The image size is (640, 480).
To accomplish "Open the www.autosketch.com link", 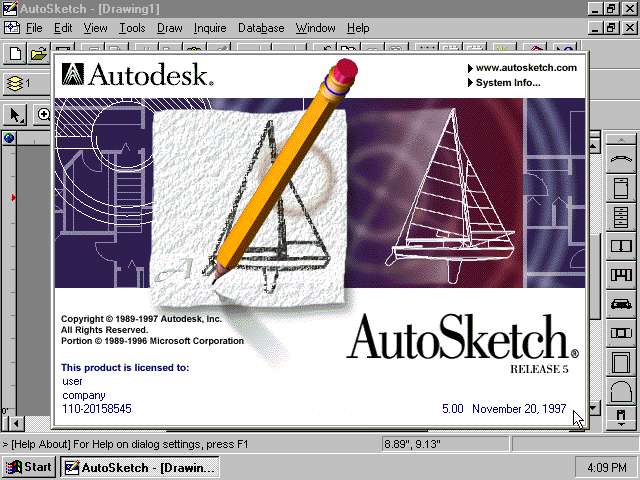I will (526, 67).
